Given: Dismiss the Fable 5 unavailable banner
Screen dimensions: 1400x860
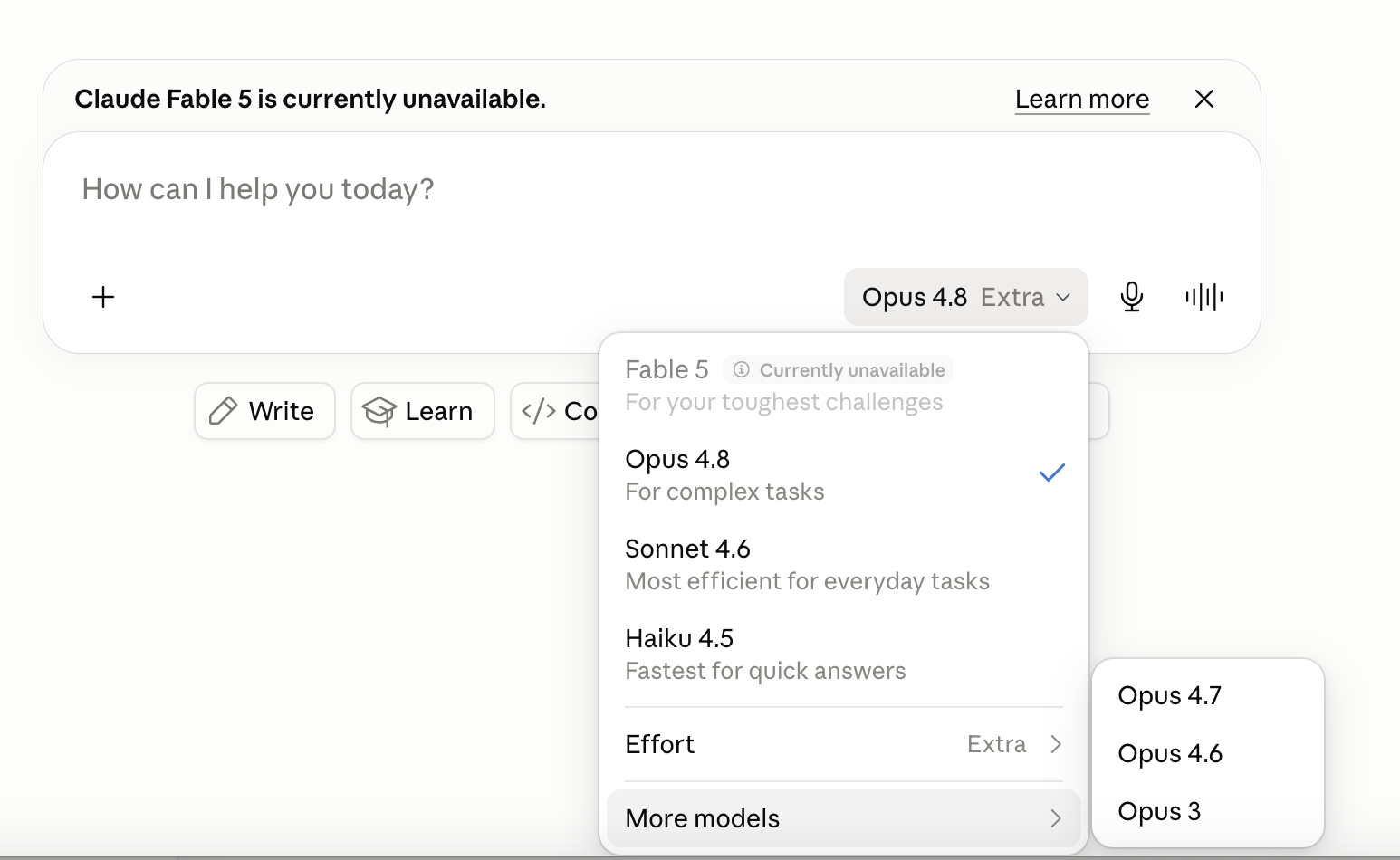Looking at the screenshot, I should [1204, 99].
